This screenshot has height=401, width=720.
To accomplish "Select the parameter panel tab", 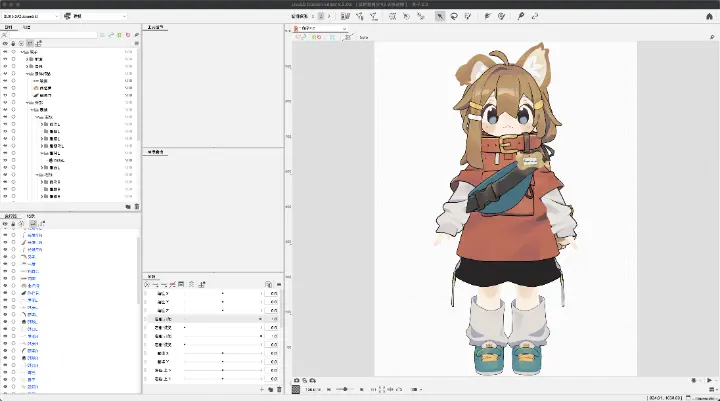I will tap(152, 276).
